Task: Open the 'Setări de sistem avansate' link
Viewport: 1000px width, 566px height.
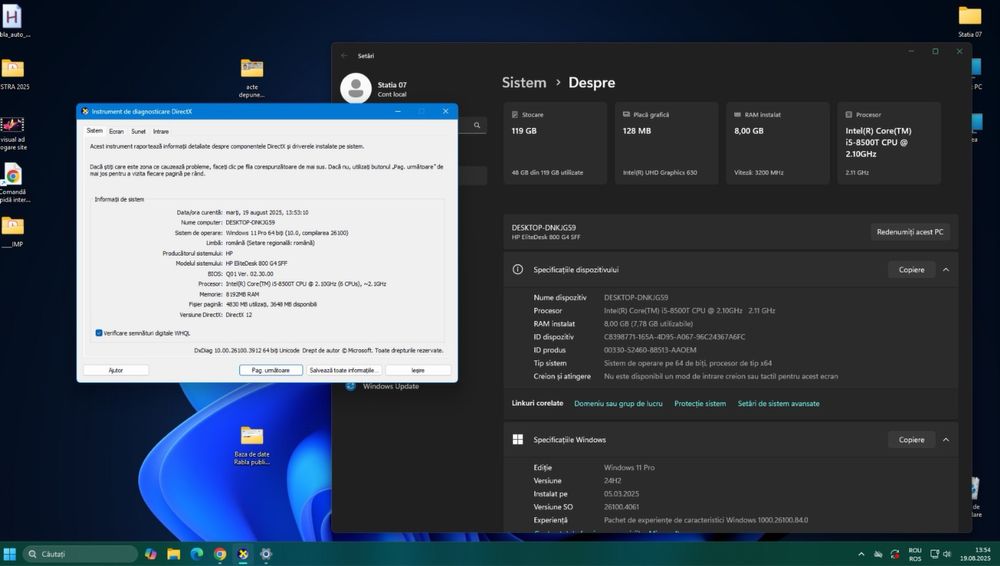Action: (x=778, y=404)
